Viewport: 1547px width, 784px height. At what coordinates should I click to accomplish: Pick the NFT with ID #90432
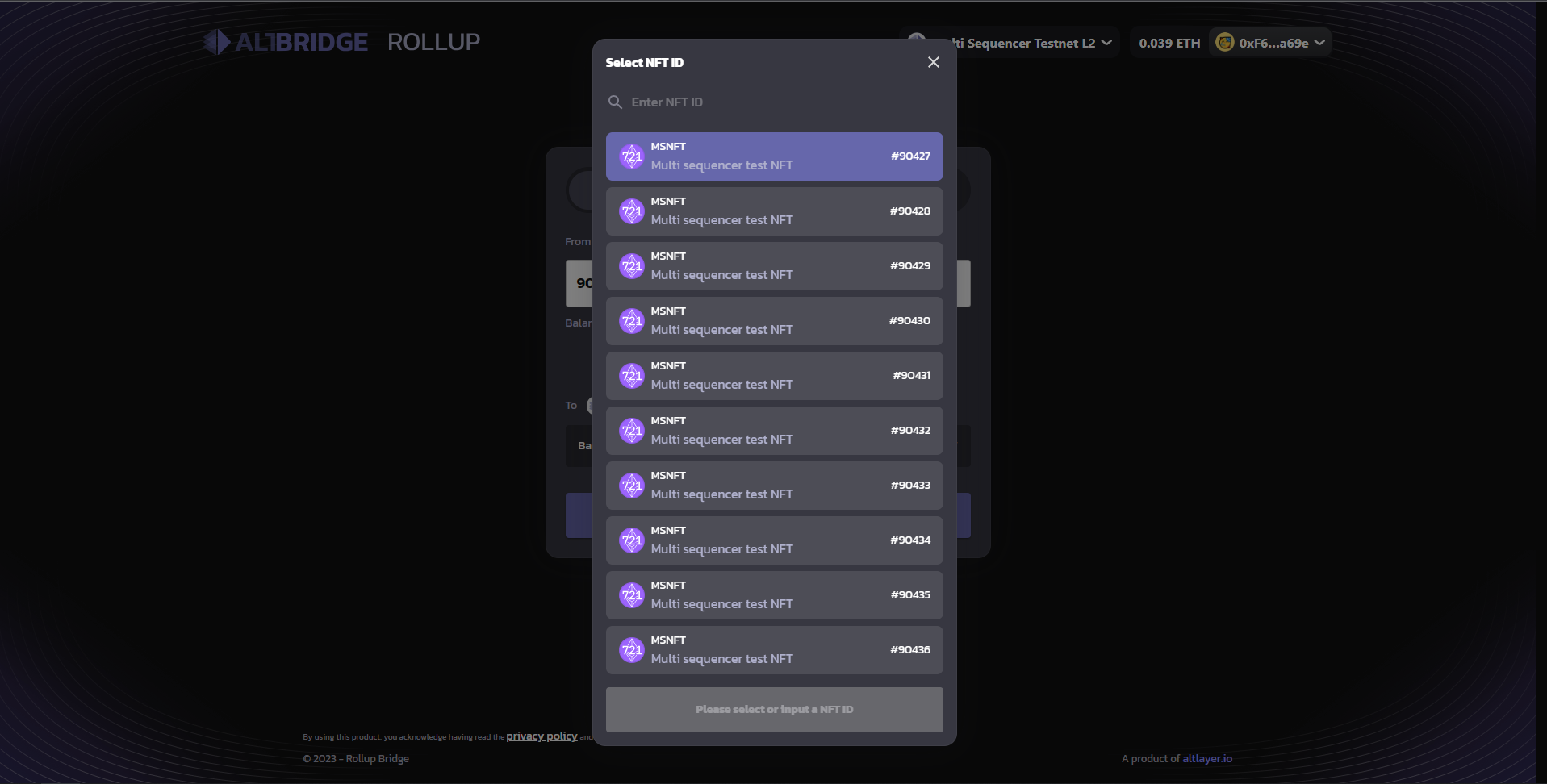coord(775,431)
